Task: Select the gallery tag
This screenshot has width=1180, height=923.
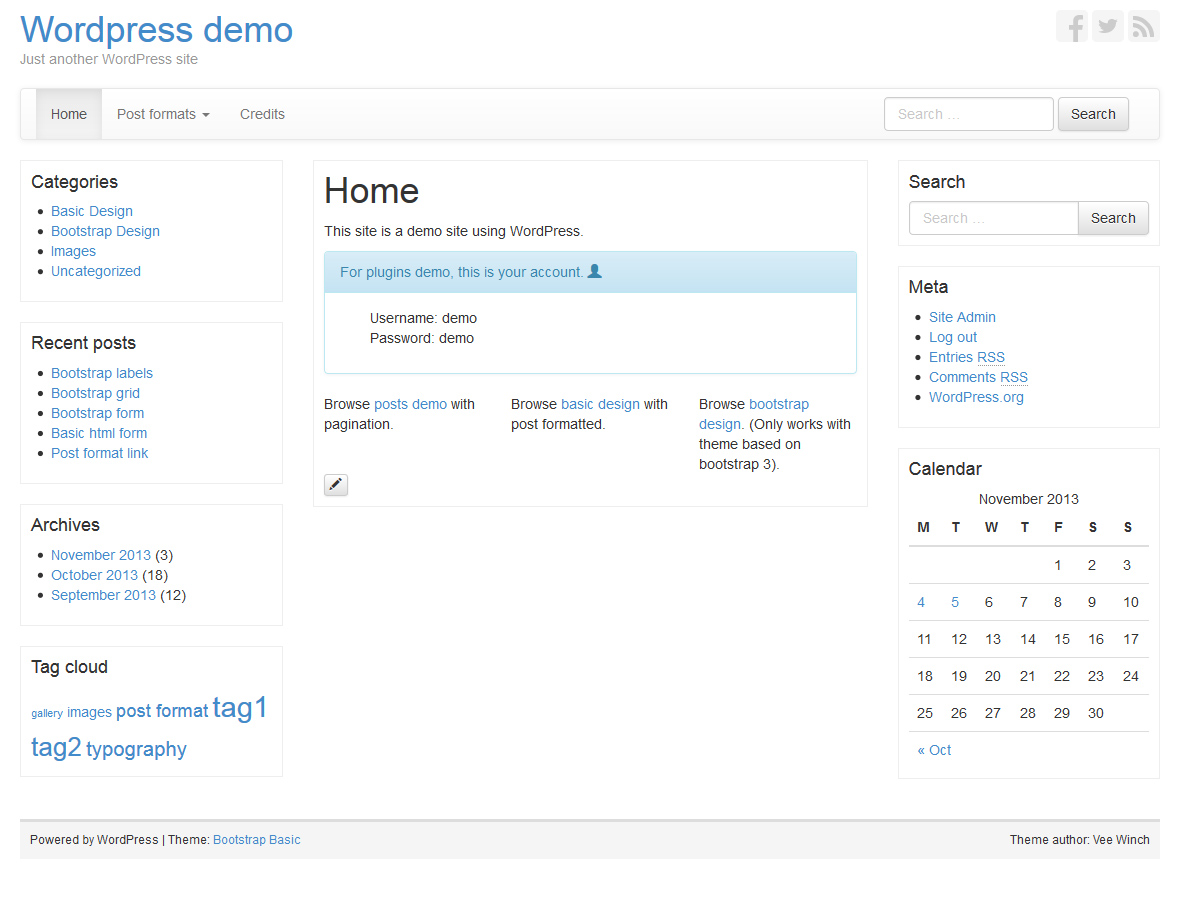Action: [x=47, y=713]
